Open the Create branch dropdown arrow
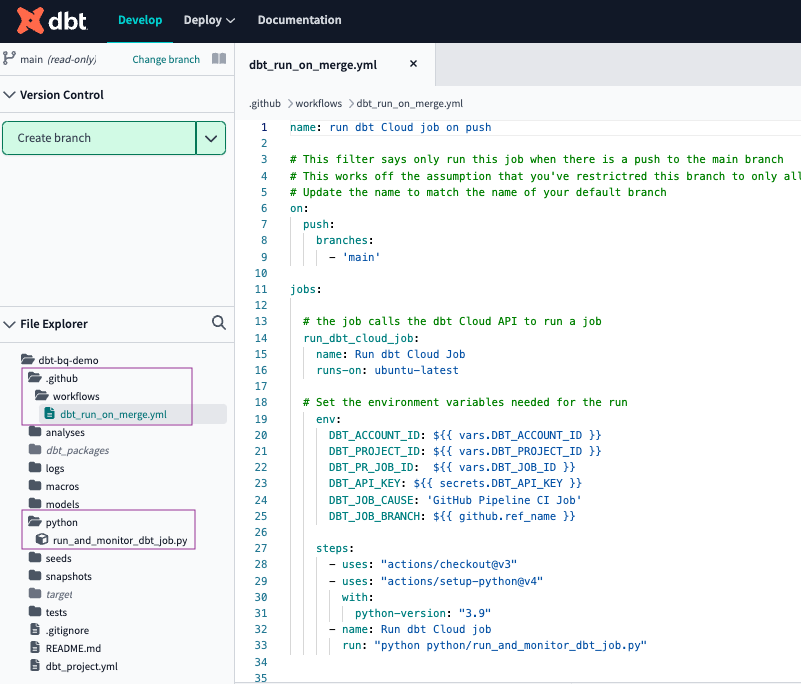801x684 pixels. 211,138
